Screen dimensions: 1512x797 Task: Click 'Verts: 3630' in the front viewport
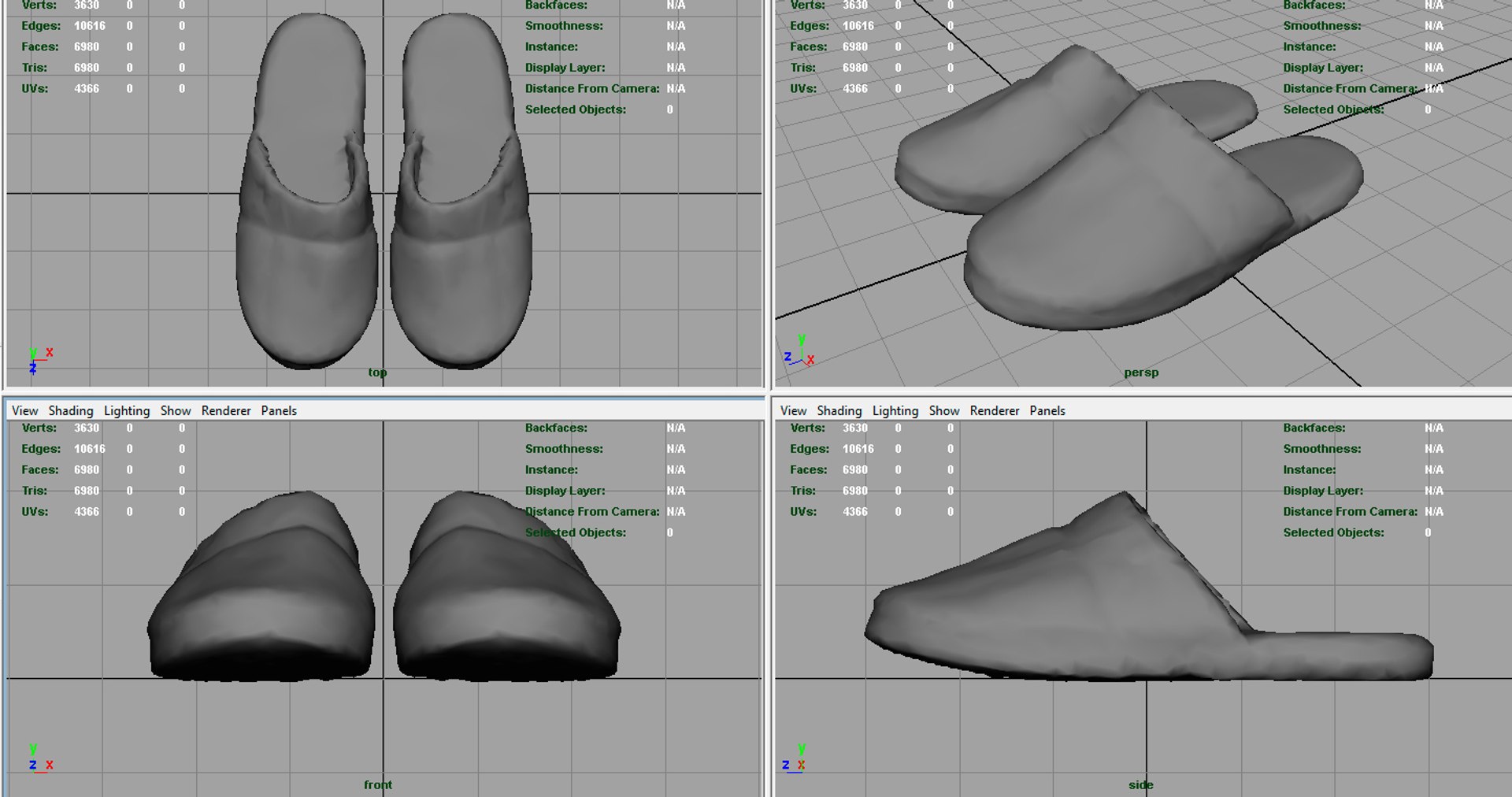click(x=60, y=428)
